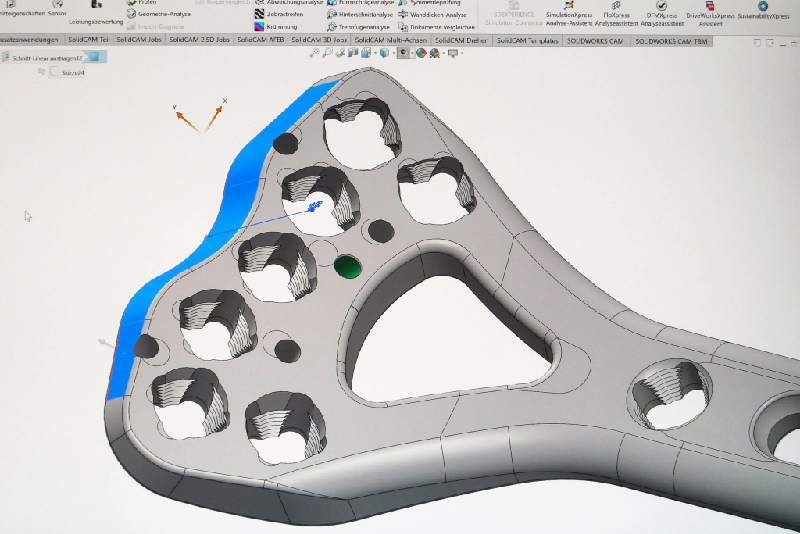
Task: Run the Geometrie-Analyse tool
Action: pyautogui.click(x=161, y=15)
